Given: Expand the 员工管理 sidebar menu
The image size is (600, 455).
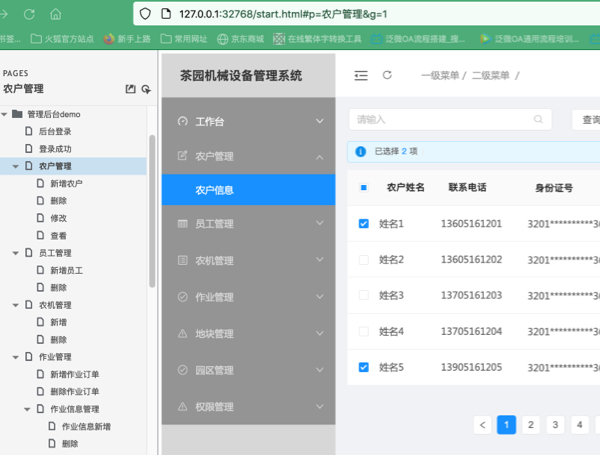Looking at the screenshot, I should click(x=248, y=224).
